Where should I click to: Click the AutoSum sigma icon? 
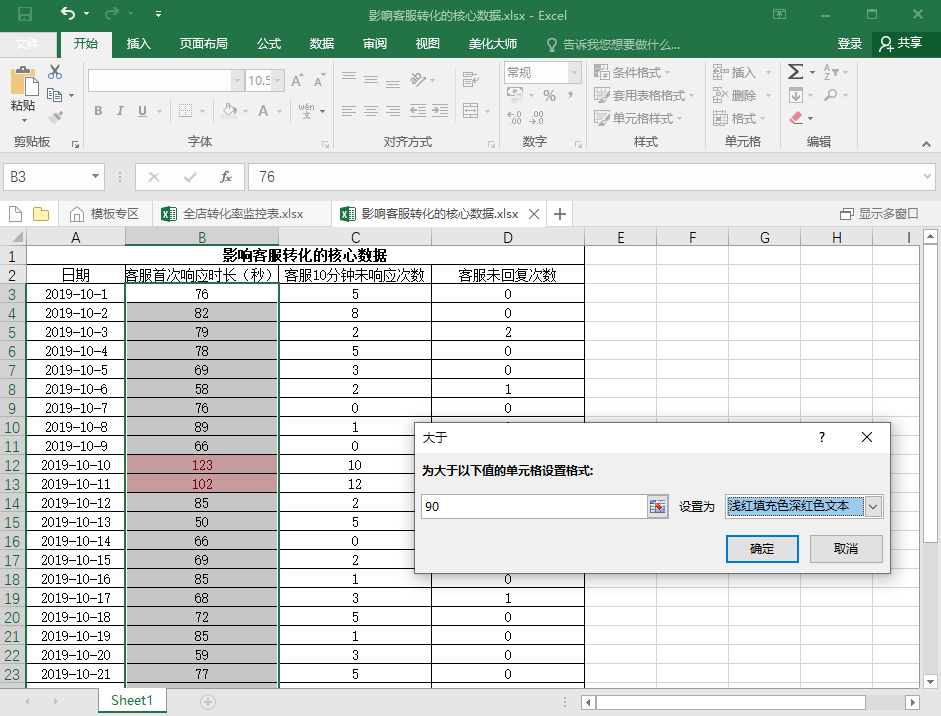[x=795, y=72]
